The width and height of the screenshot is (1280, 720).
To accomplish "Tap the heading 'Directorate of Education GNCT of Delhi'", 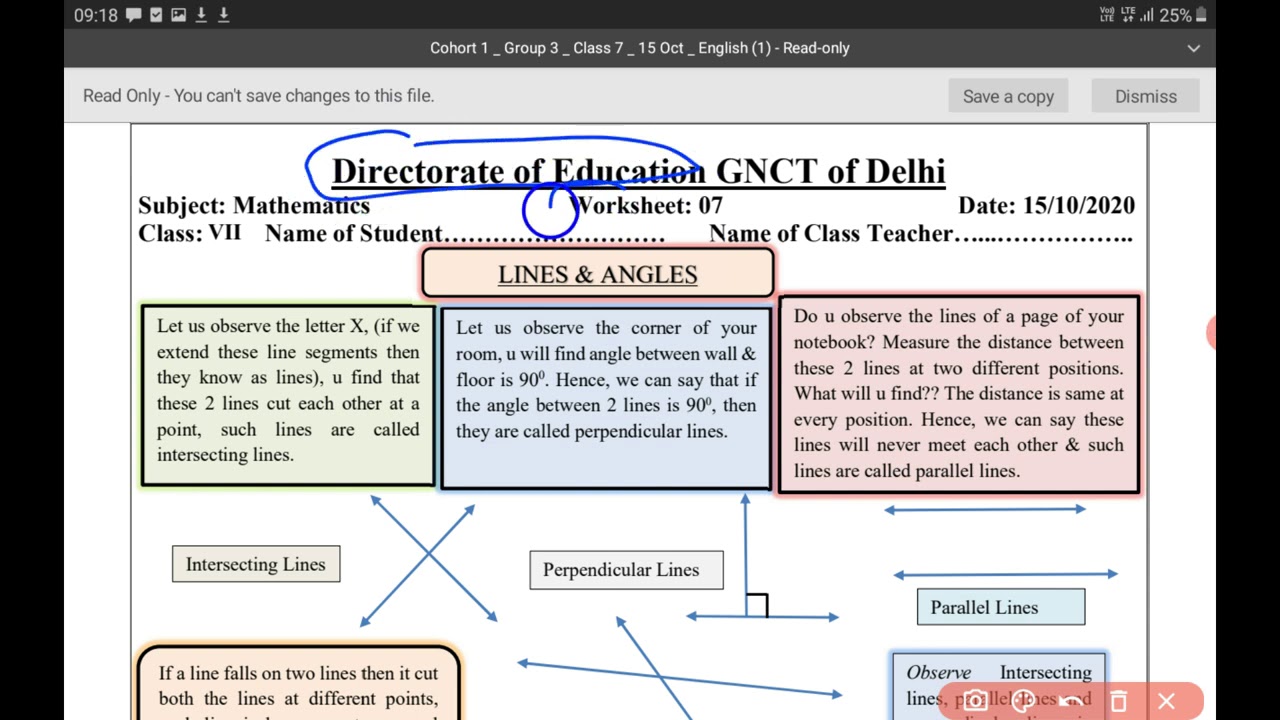I will 638,171.
